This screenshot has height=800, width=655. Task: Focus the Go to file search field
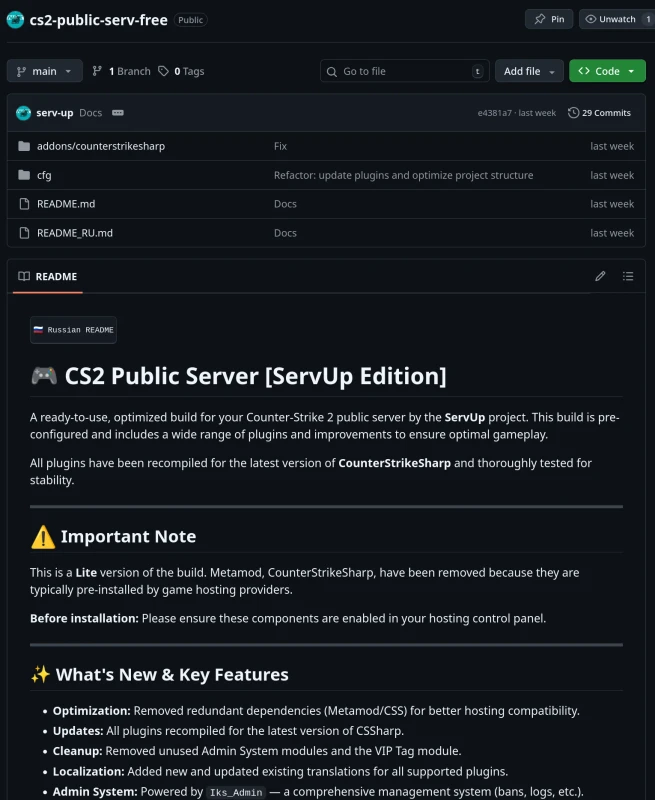click(405, 71)
